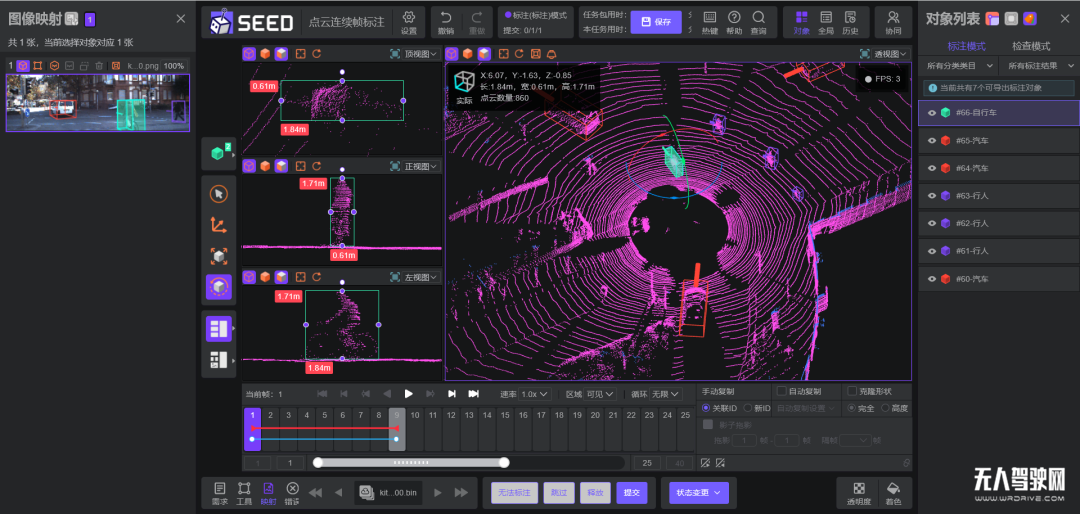Switch to the 全局 view tab
This screenshot has height=514, width=1080.
tap(825, 22)
